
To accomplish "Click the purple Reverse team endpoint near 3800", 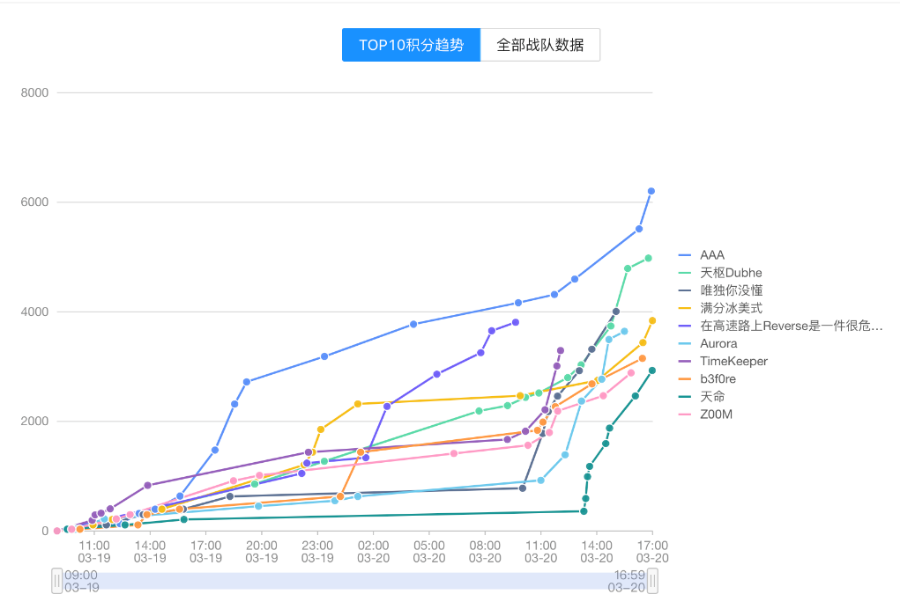I will (x=515, y=323).
